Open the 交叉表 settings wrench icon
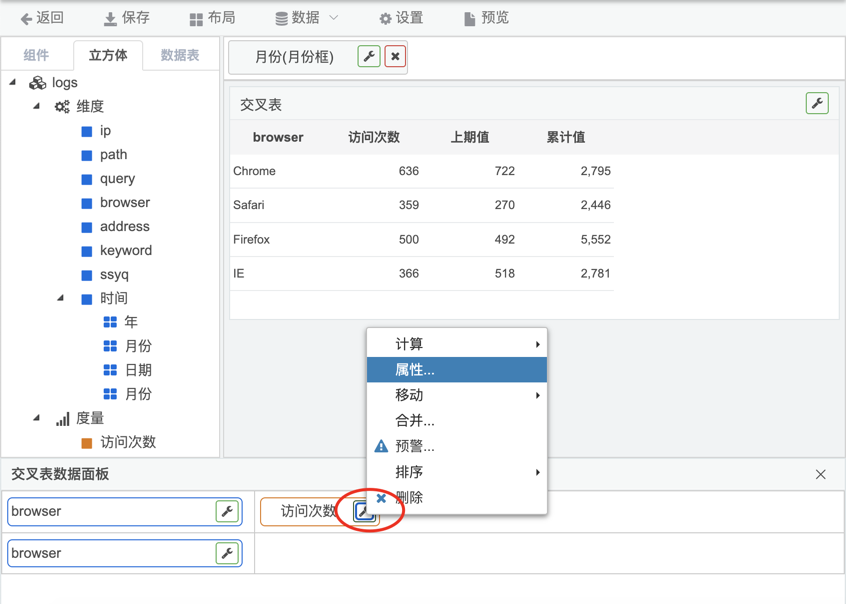The height and width of the screenshot is (604, 846). point(817,103)
